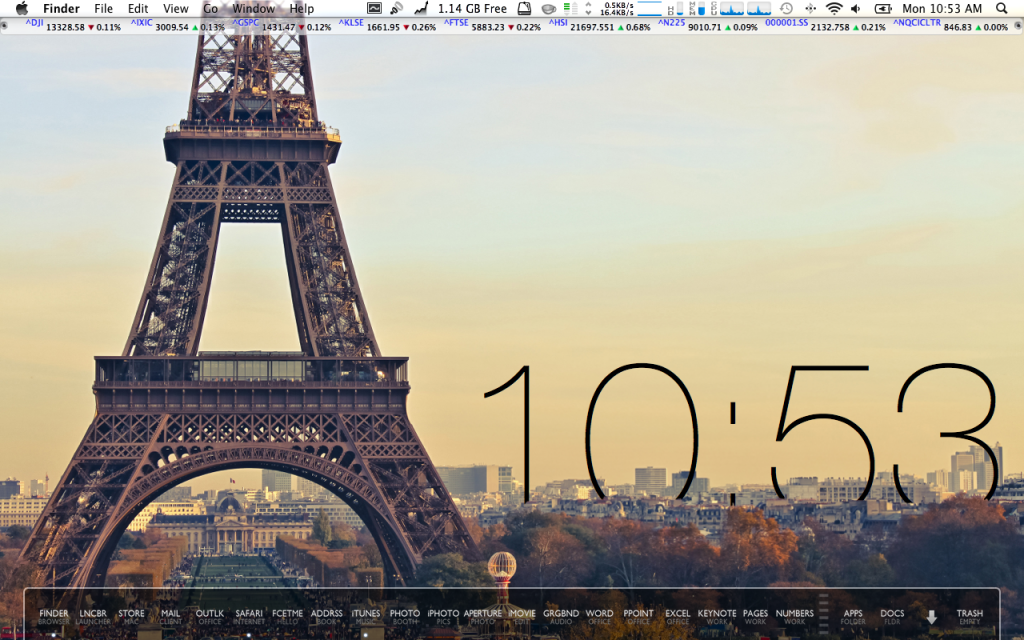This screenshot has height=640, width=1024.
Task: Open the Downloads arrow stack in dock
Action: pos(931,617)
